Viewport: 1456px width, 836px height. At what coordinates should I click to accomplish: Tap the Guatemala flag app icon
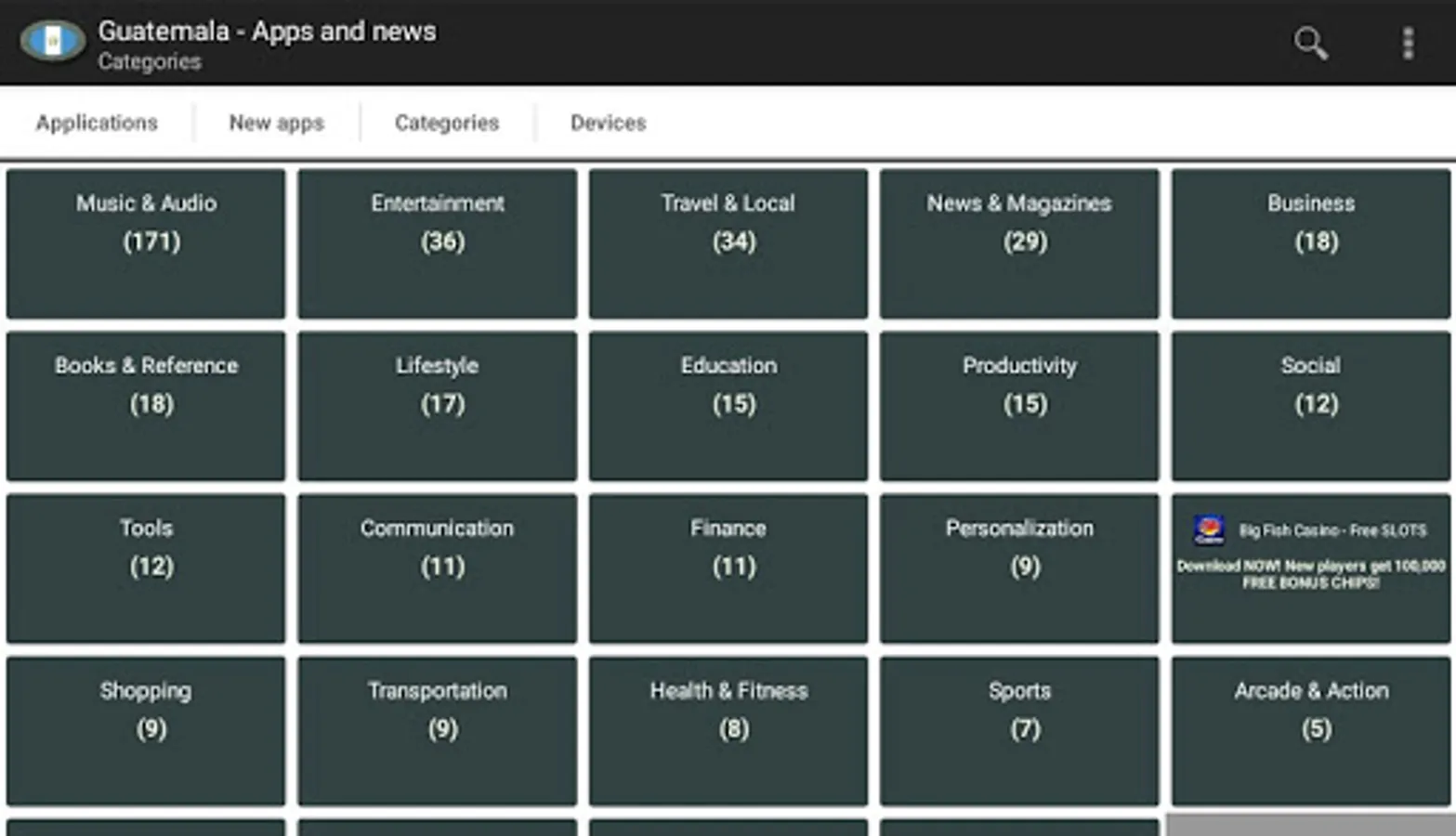(x=53, y=42)
